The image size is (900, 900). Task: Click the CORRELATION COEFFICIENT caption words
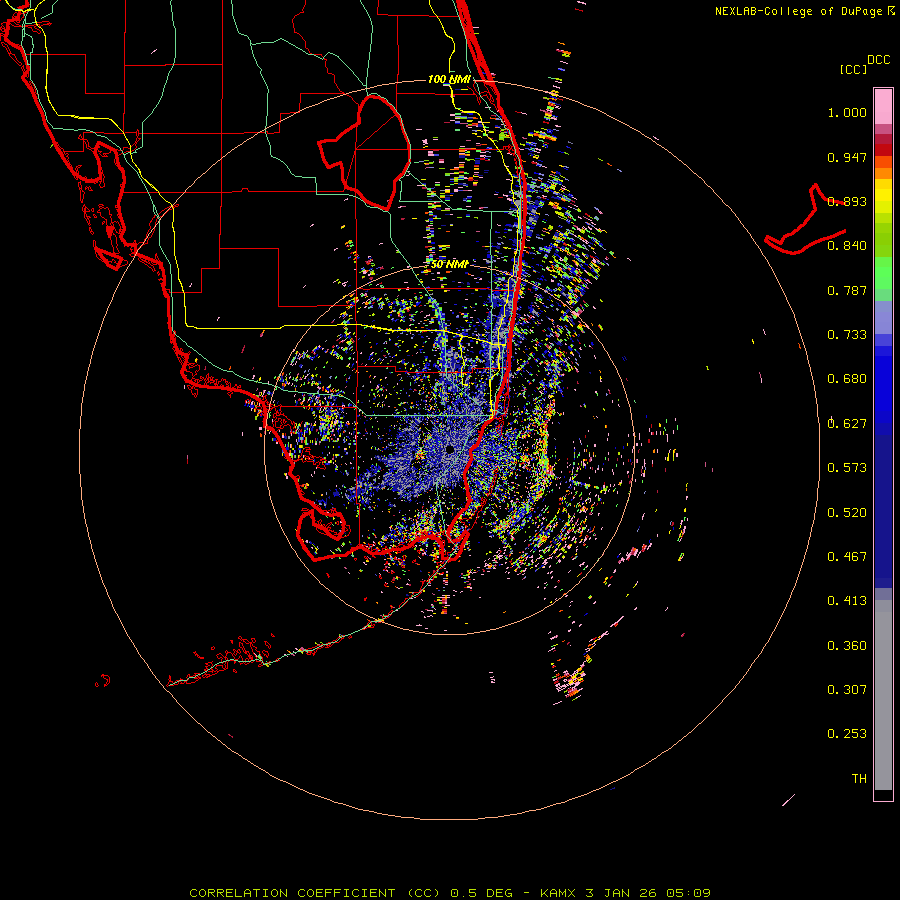[x=293, y=893]
